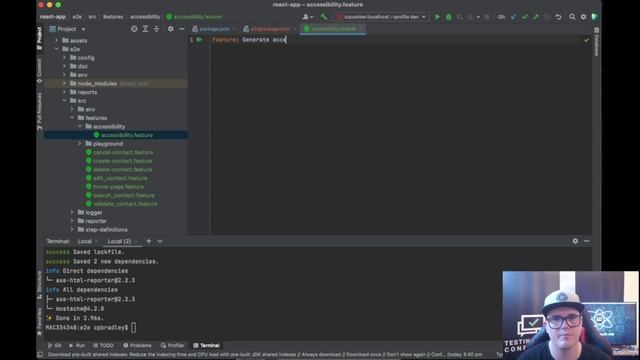This screenshot has height=360, width=640.
Task: Click the Terminal tool window tab
Action: (x=207, y=345)
